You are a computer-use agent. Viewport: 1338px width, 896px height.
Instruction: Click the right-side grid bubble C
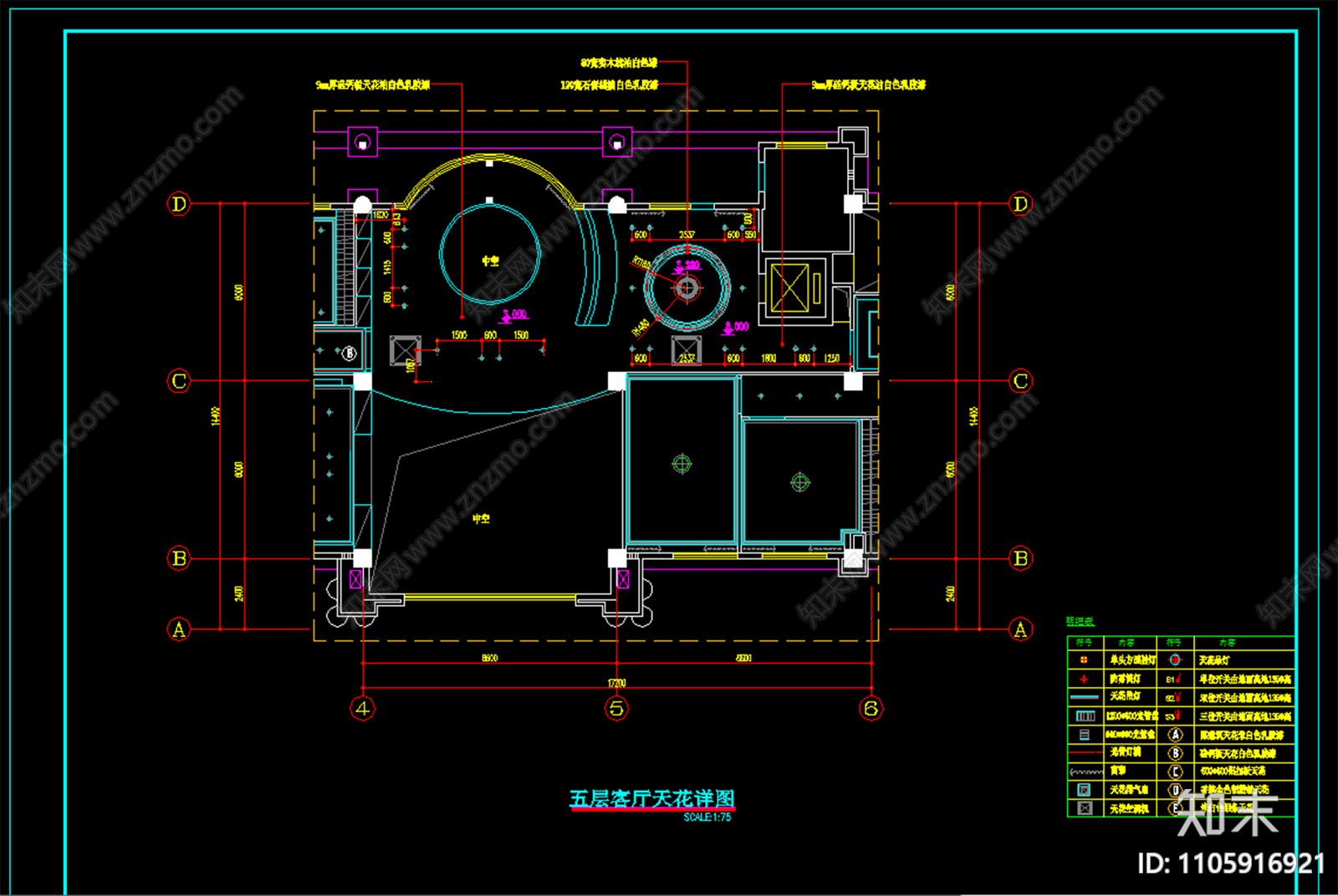1020,381
